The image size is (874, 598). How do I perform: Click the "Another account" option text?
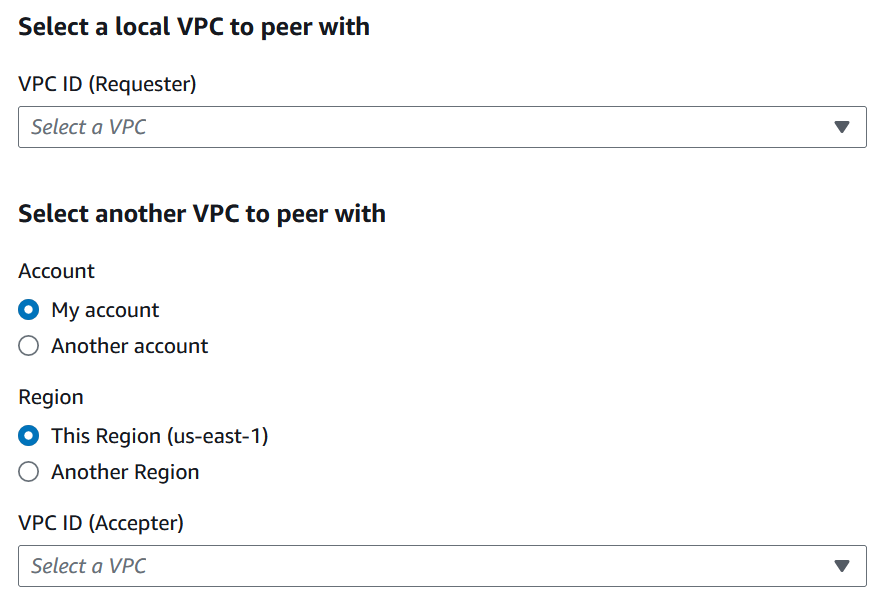130,346
